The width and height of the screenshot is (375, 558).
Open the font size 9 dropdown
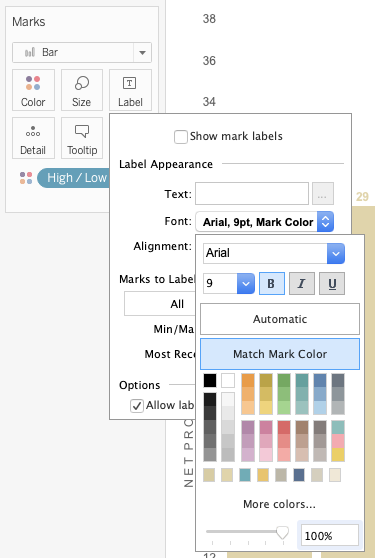229,284
